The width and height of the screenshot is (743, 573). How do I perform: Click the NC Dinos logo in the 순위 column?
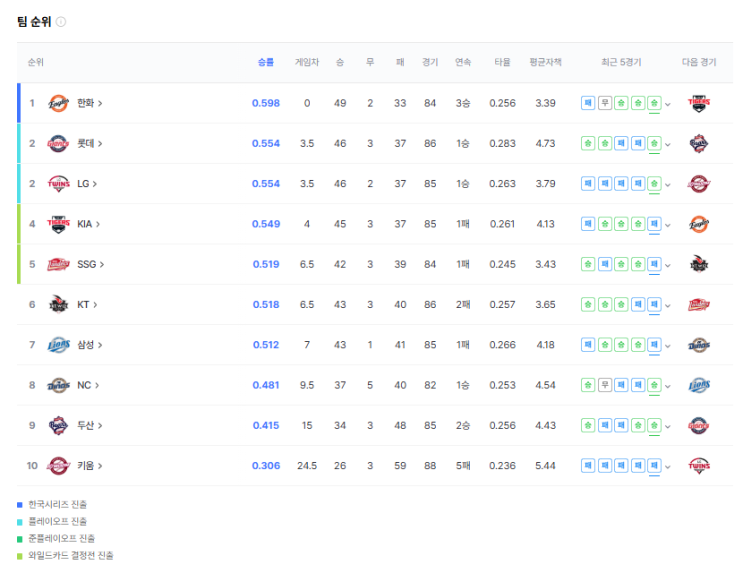click(58, 385)
